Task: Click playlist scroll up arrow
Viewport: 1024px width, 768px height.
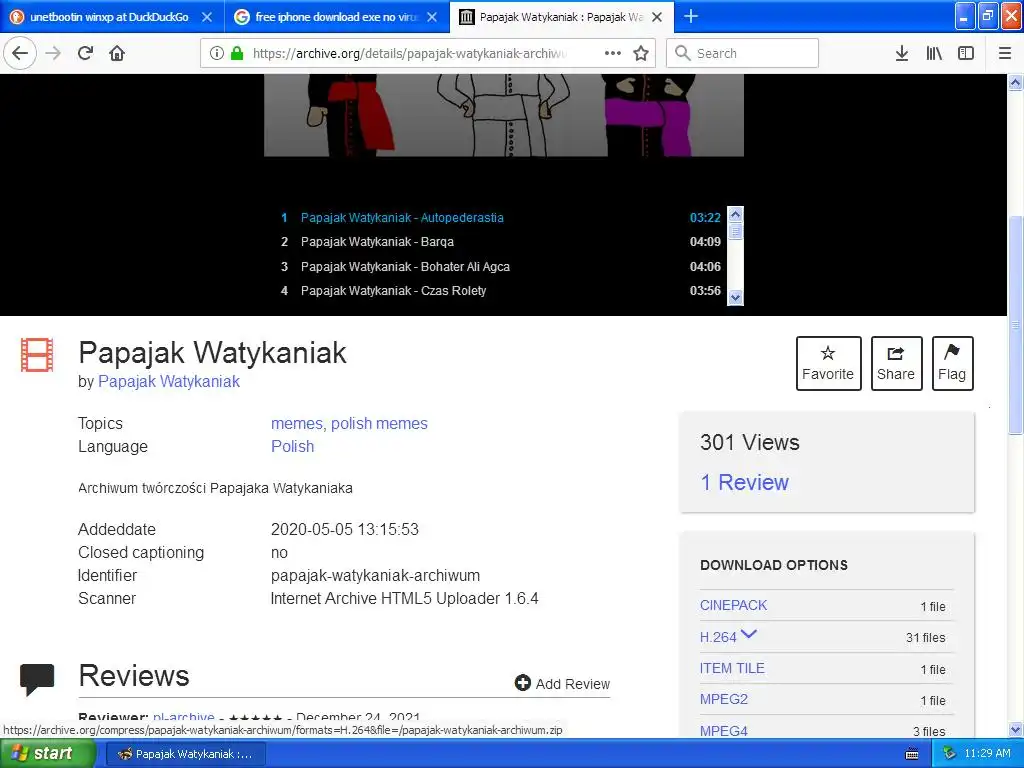Action: (735, 214)
